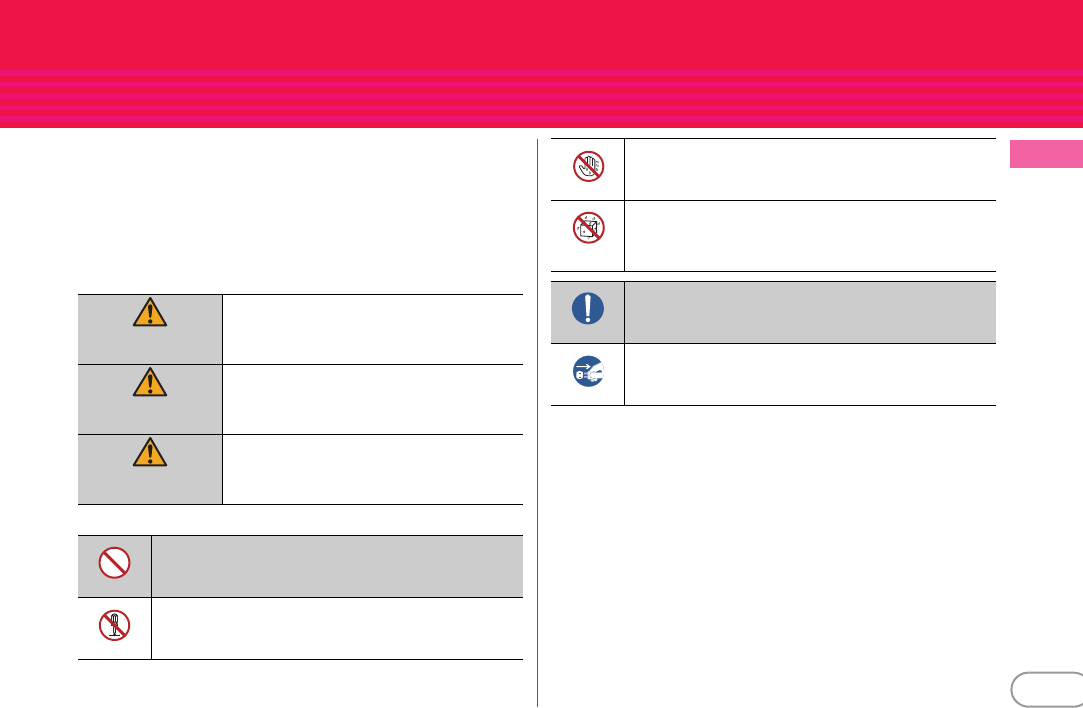The image size is (1083, 708).
Task: Click the second orange warning triangle icon
Action: 150,382
